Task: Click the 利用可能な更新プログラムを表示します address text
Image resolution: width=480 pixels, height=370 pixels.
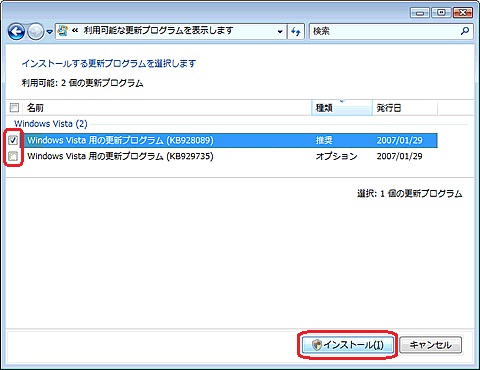Action: pos(158,31)
